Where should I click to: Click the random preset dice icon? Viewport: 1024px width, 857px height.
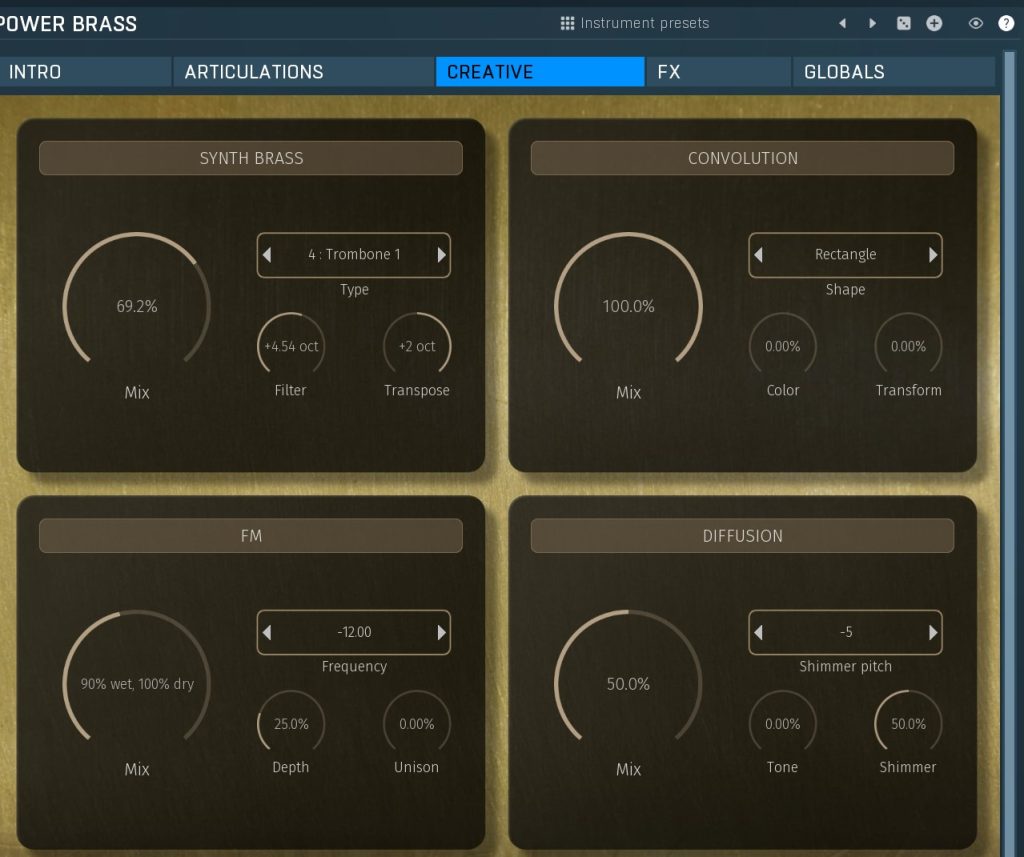click(x=904, y=23)
